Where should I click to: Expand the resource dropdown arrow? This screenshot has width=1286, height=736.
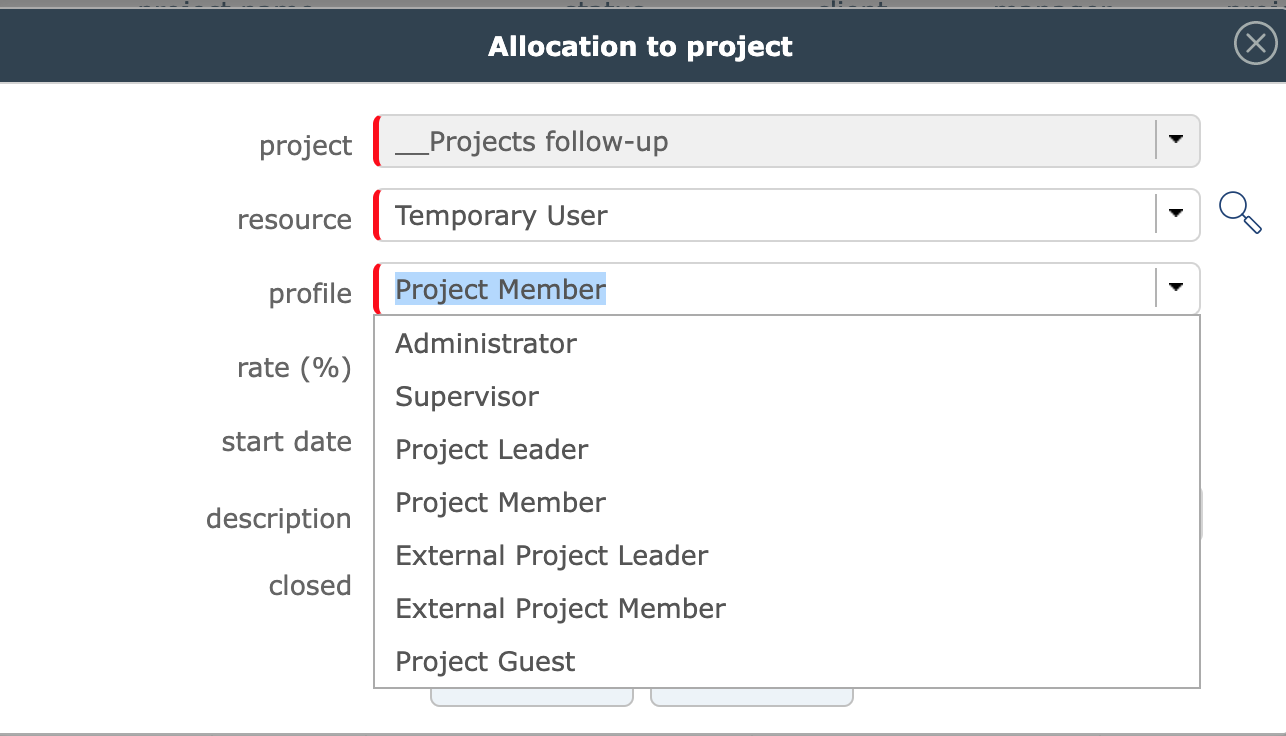click(x=1176, y=214)
